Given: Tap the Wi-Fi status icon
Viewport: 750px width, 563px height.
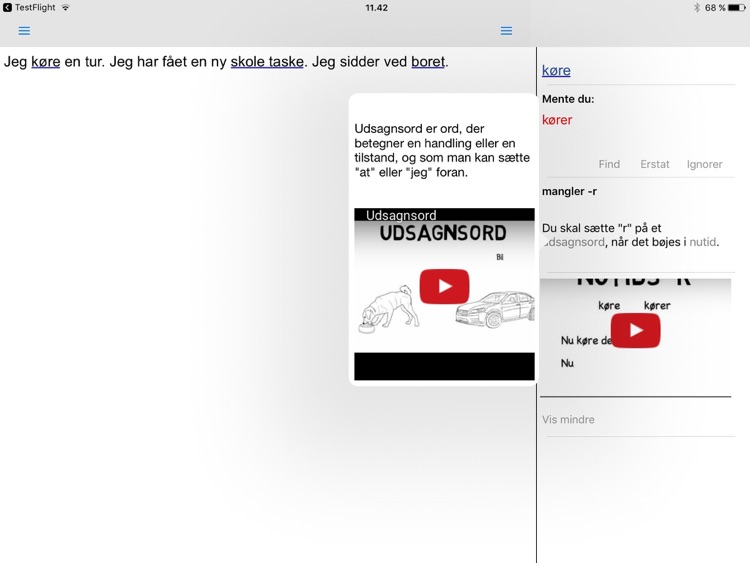Looking at the screenshot, I should pos(66,8).
